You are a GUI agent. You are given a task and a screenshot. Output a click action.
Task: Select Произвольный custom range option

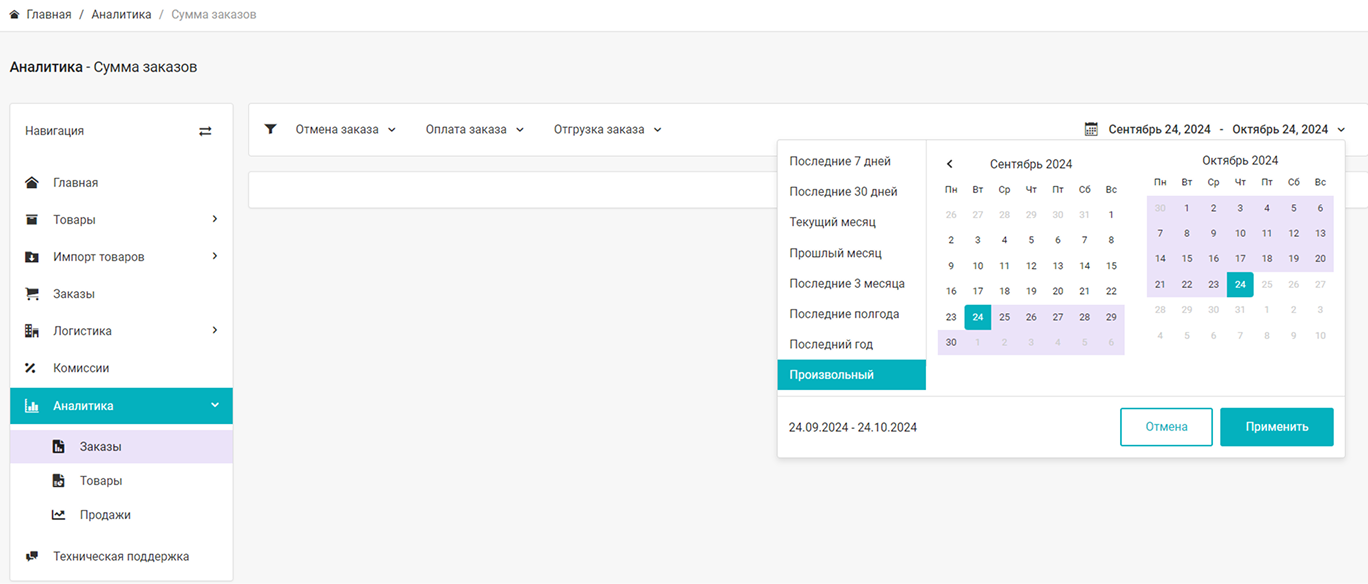[x=852, y=375]
